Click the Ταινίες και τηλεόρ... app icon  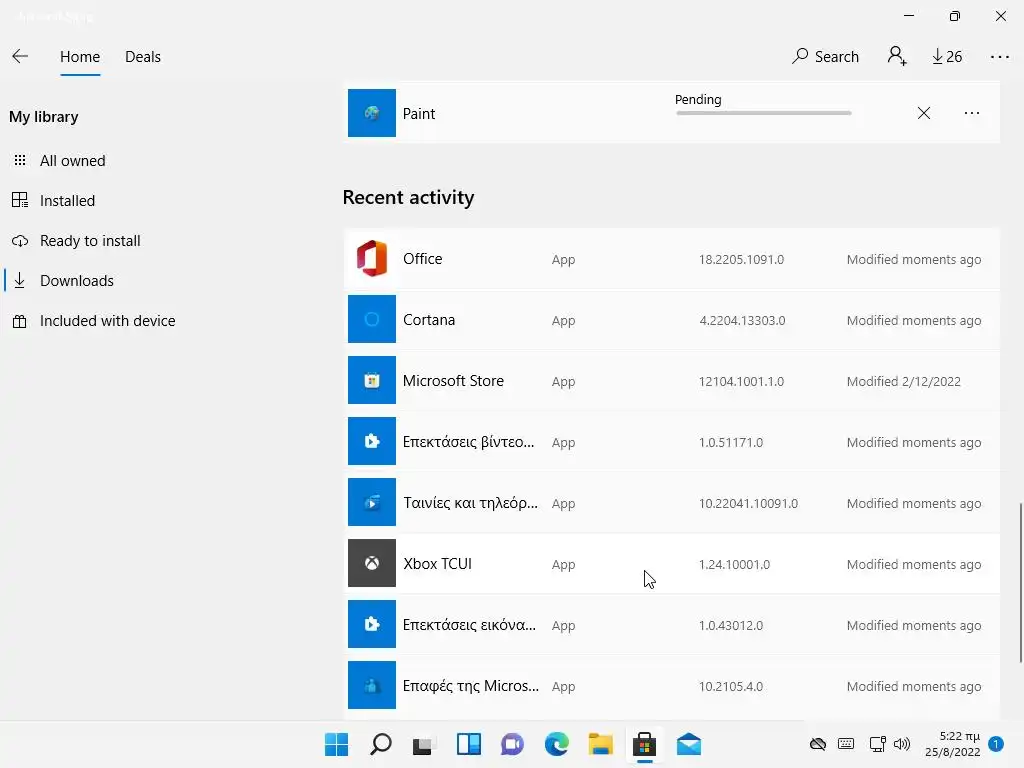[x=372, y=502]
